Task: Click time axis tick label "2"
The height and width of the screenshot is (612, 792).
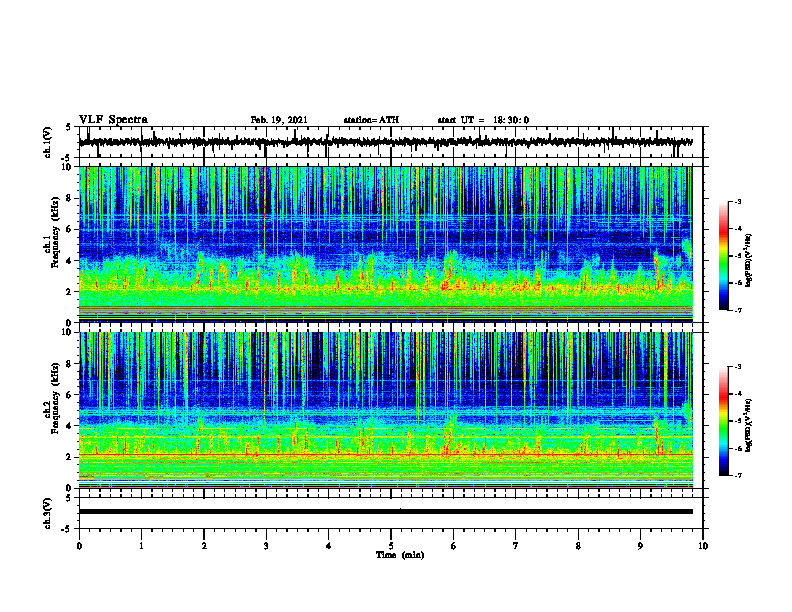Action: point(204,546)
